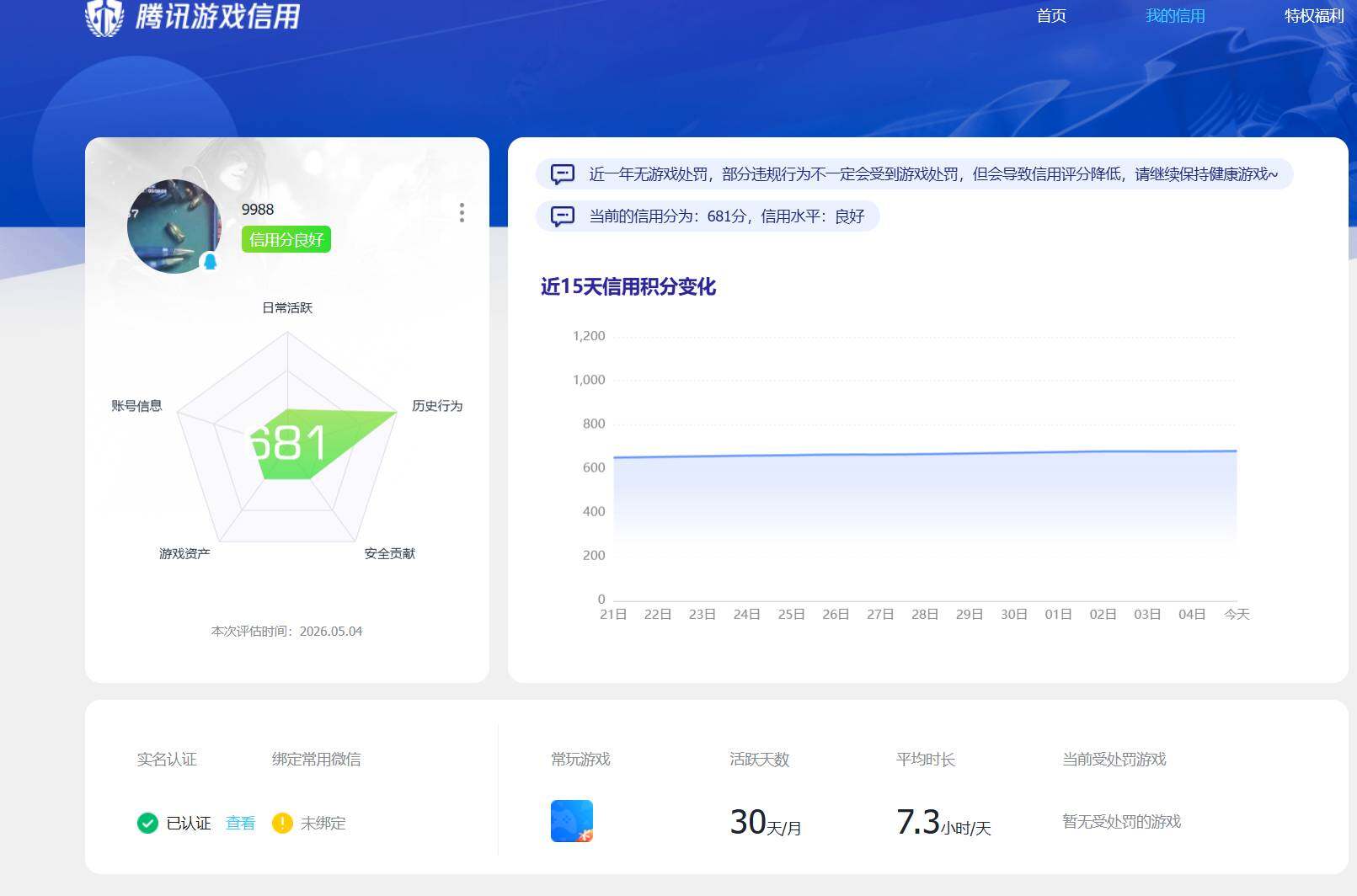Click the chat bubble icon beside no-penalty notice
This screenshot has width=1357, height=896.
click(x=562, y=174)
